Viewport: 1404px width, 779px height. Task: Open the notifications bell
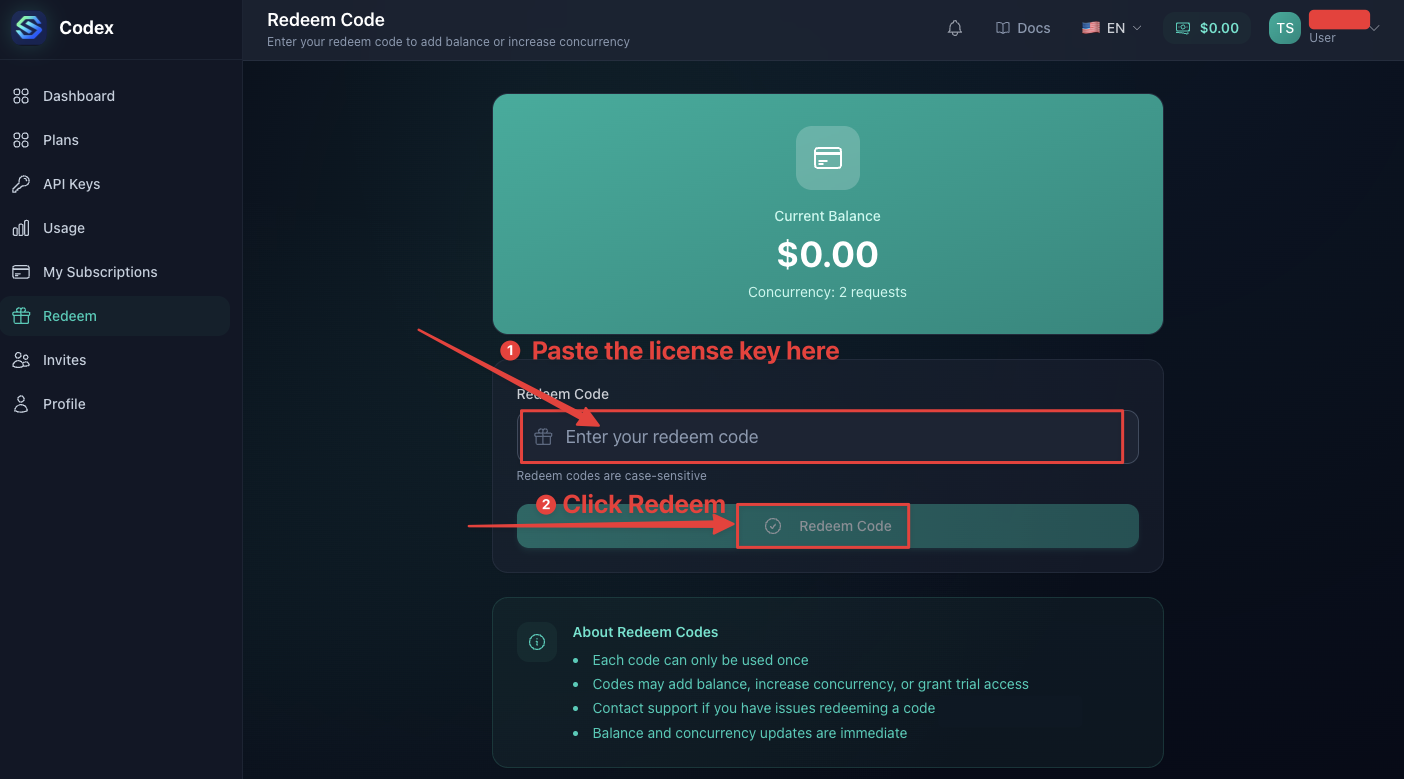pyautogui.click(x=955, y=28)
